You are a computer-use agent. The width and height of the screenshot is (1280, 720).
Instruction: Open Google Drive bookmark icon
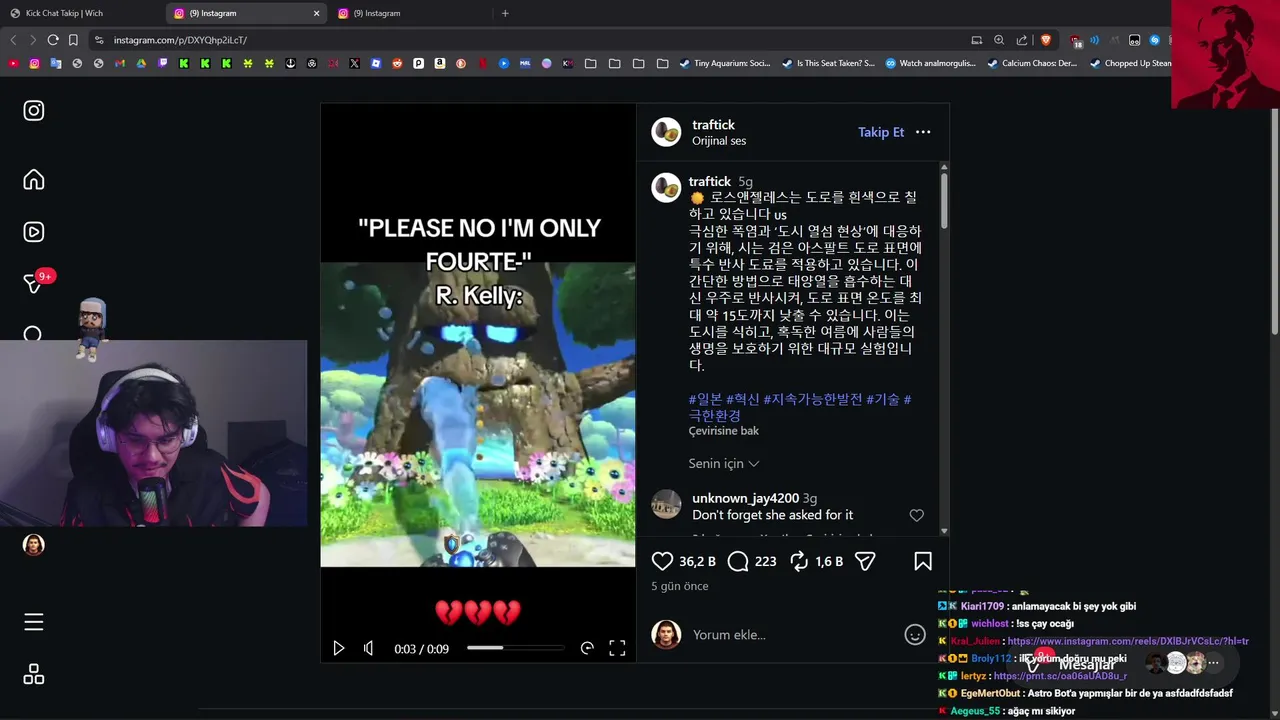pyautogui.click(x=141, y=63)
